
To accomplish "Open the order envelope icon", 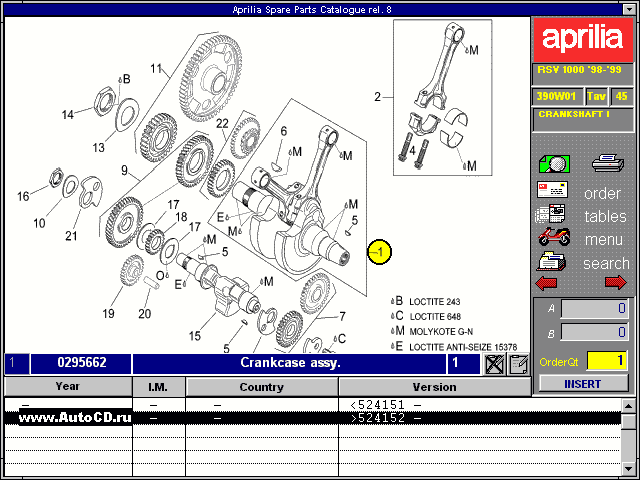I will tap(552, 190).
